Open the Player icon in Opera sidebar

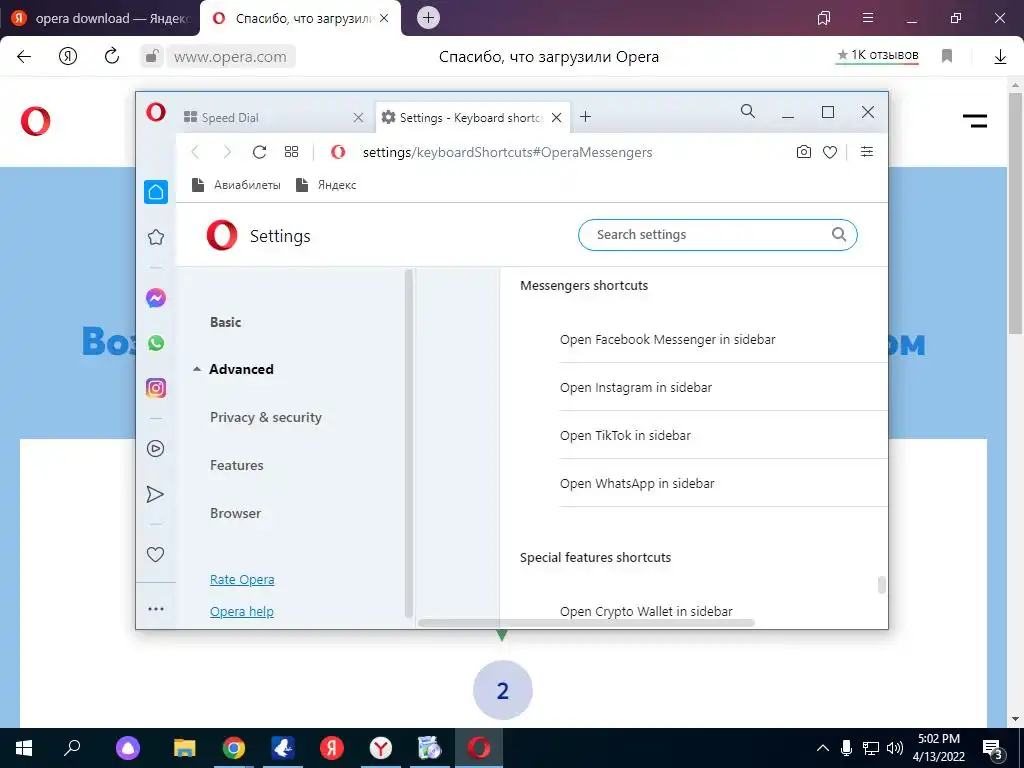coord(155,449)
